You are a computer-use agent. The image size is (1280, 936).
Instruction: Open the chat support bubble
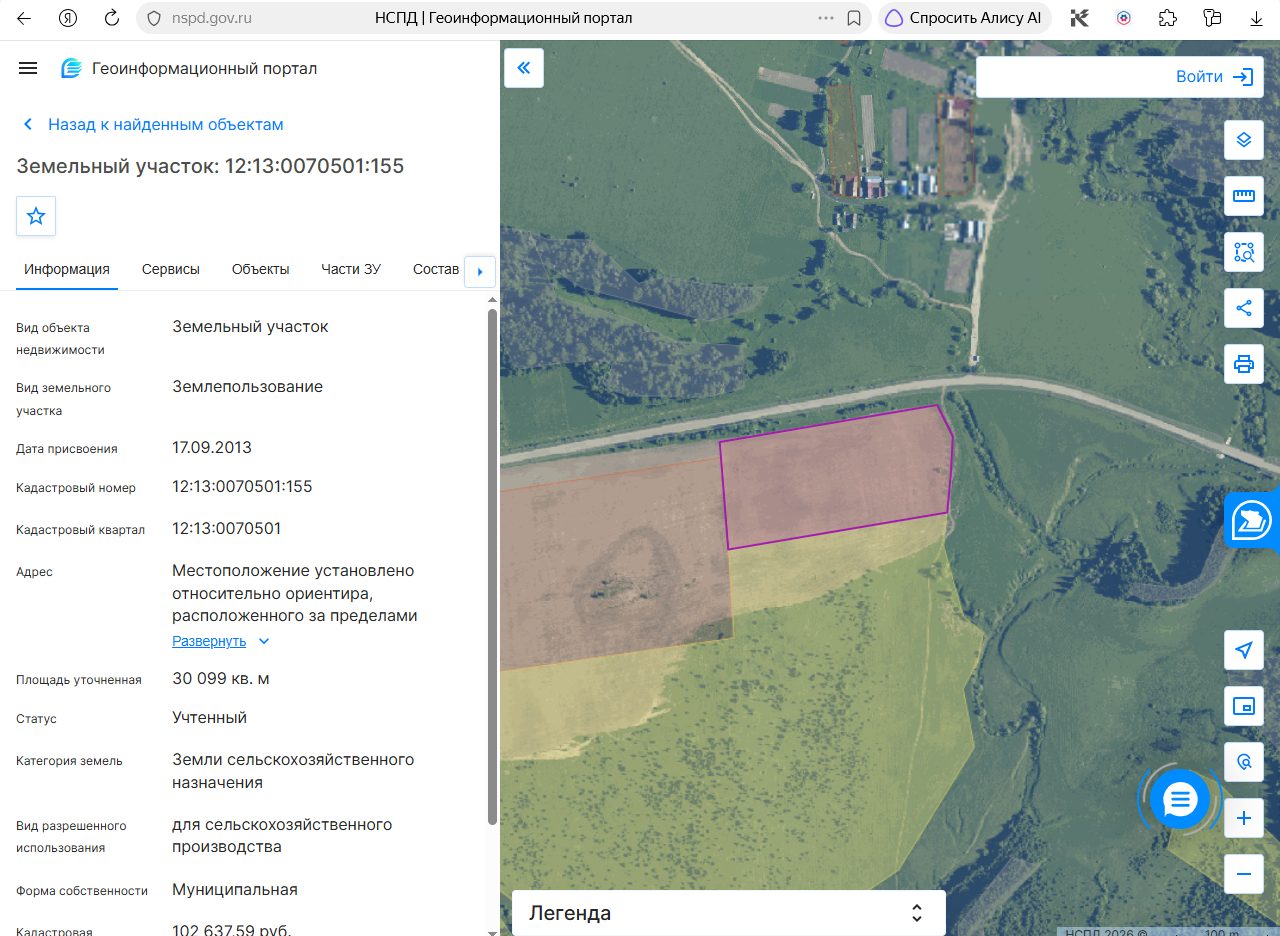click(1180, 799)
